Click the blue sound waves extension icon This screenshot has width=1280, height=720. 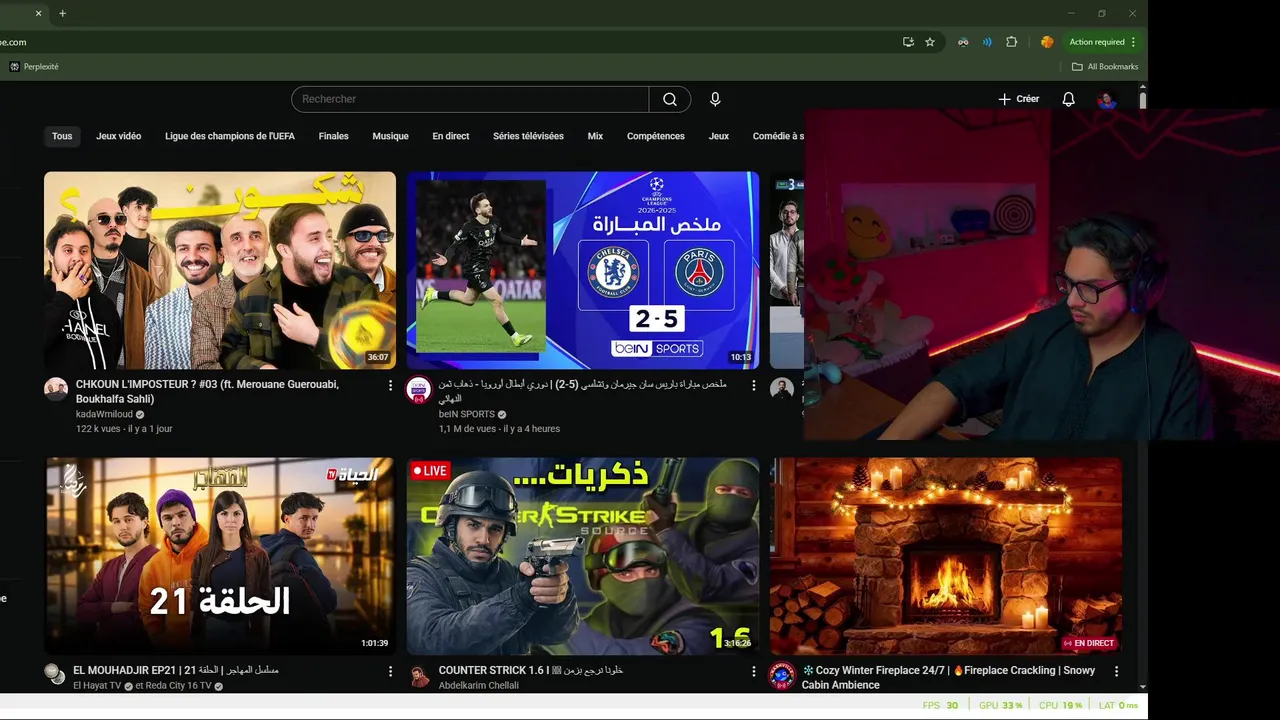987,42
